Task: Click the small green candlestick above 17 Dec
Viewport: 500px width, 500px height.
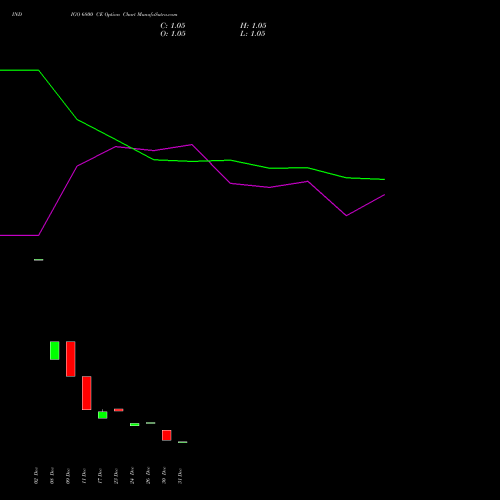Action: point(103,415)
